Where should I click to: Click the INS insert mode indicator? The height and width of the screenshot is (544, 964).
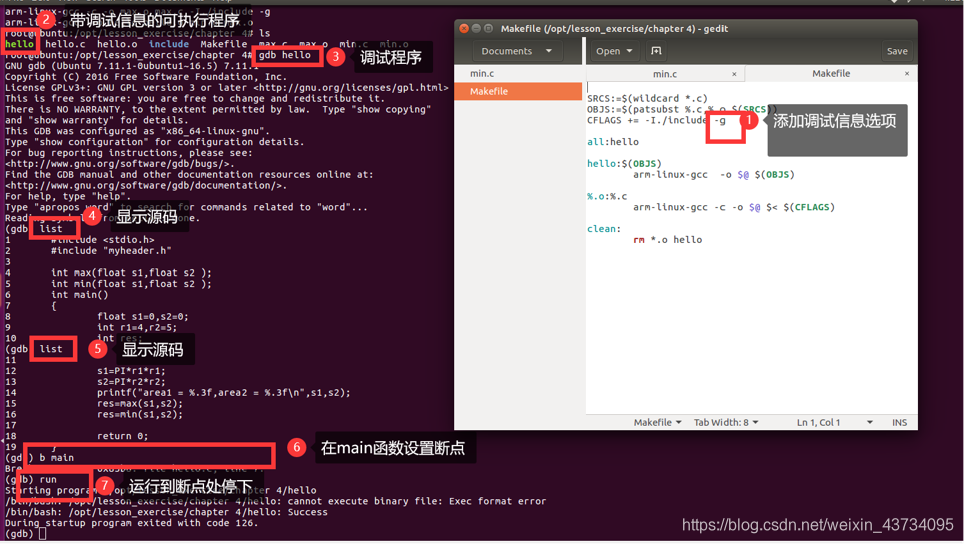(x=899, y=422)
